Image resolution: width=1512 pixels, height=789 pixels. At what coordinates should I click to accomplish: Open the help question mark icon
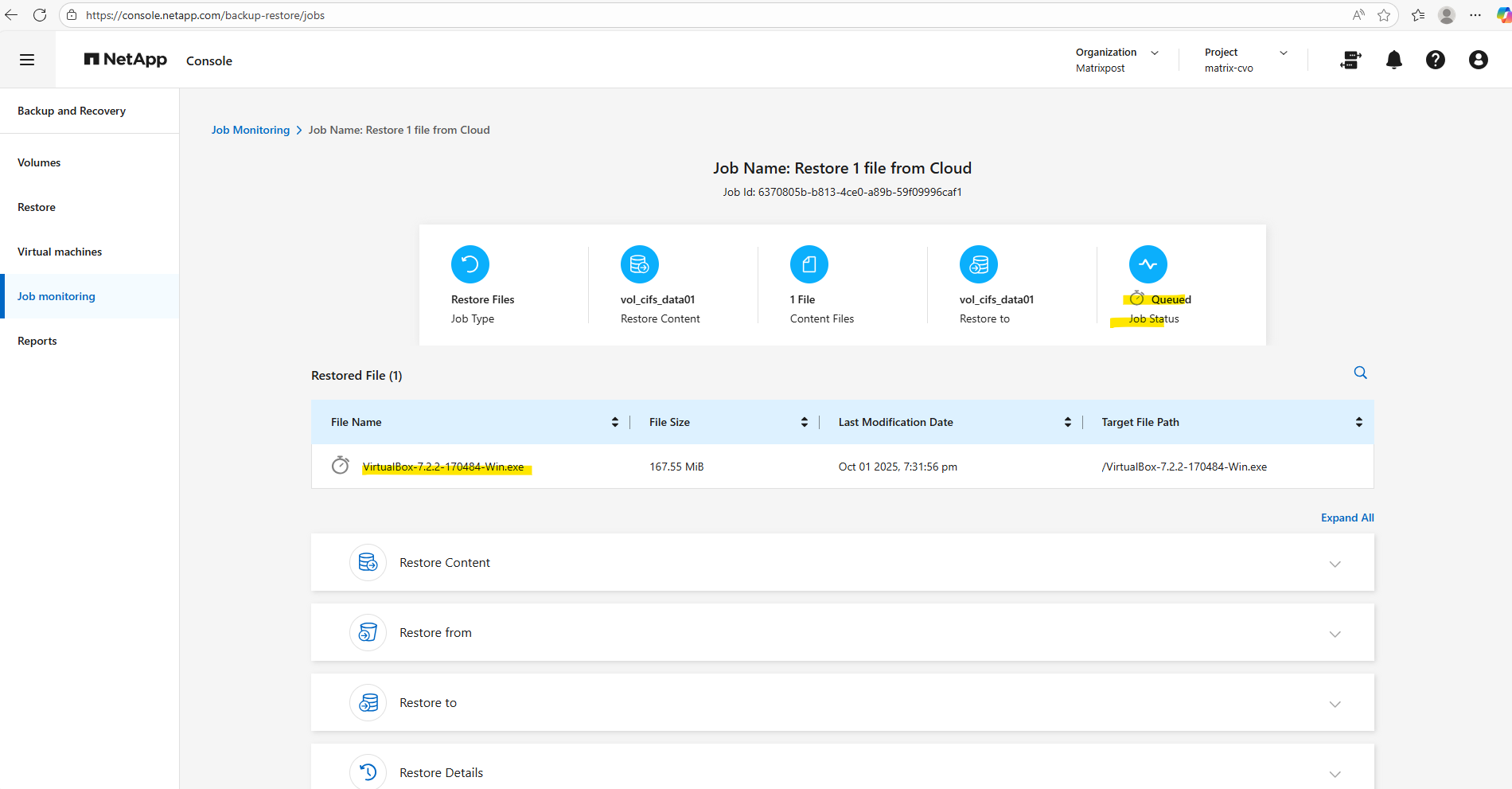point(1435,60)
